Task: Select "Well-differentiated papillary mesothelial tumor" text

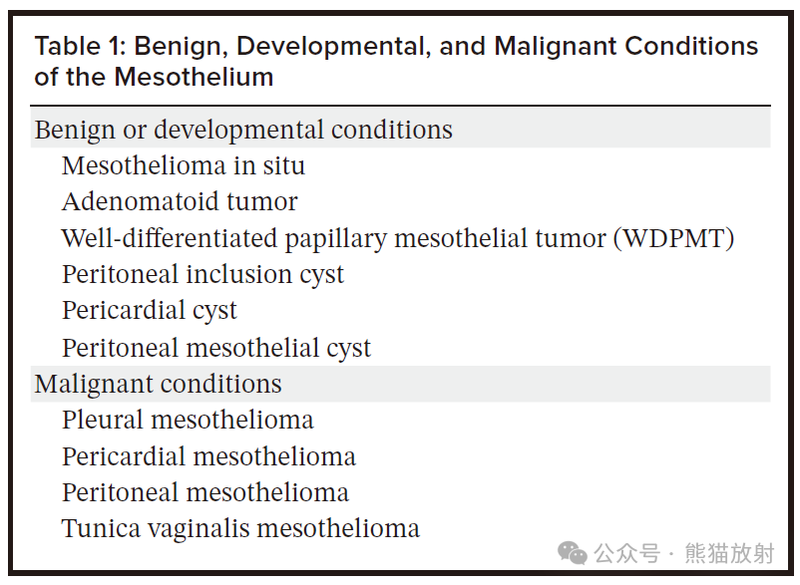Action: (333, 238)
